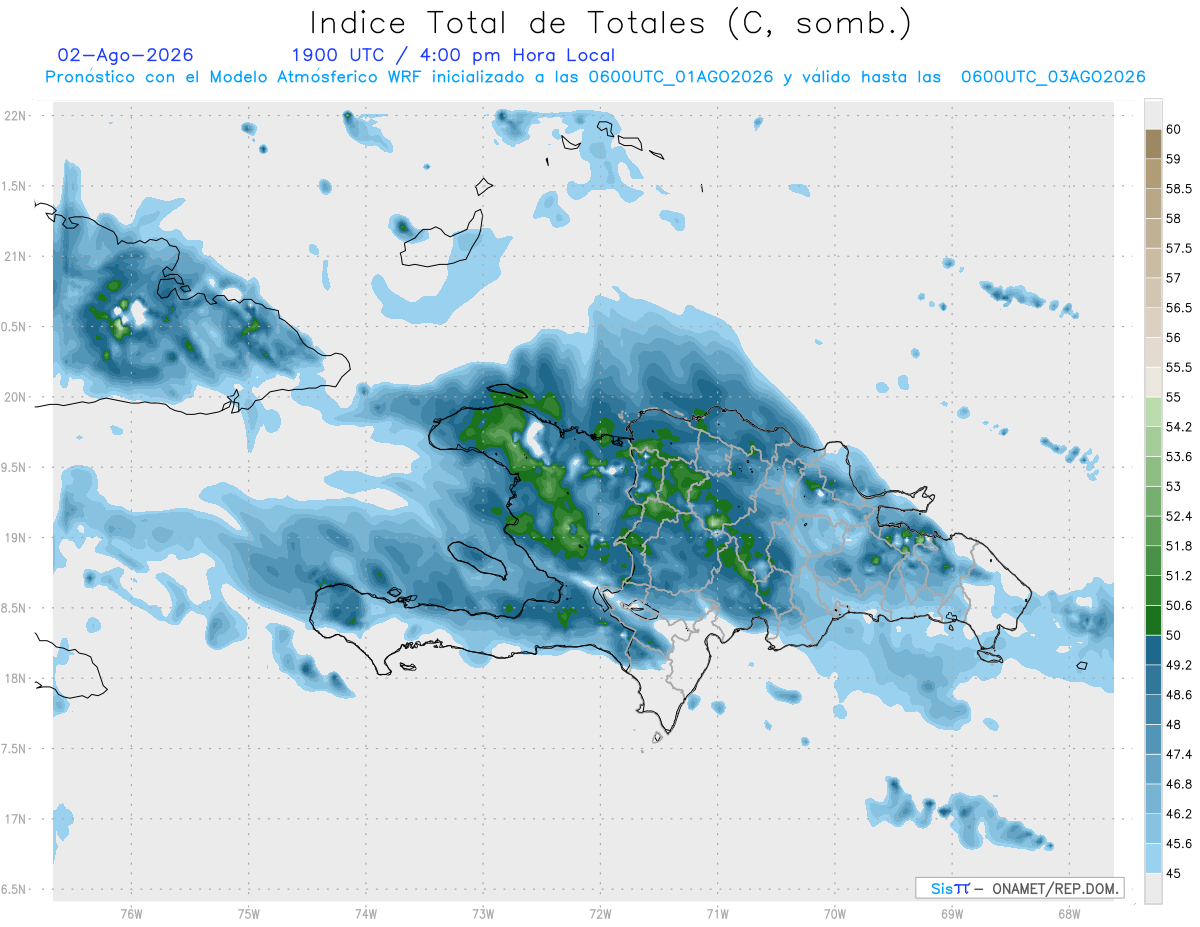
Task: Click the colorbar label '56'
Action: tap(1174, 337)
